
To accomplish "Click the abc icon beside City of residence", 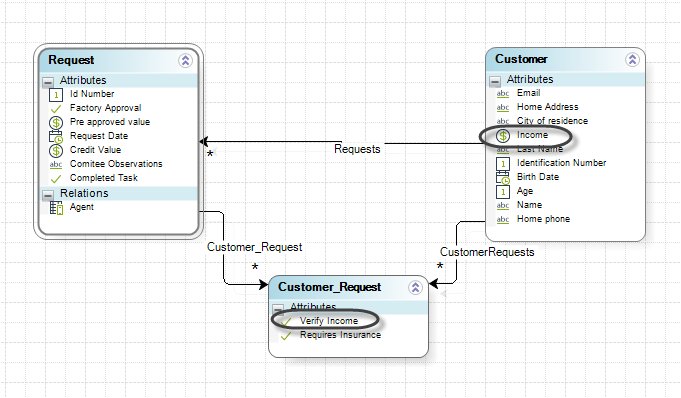I will pyautogui.click(x=503, y=121).
